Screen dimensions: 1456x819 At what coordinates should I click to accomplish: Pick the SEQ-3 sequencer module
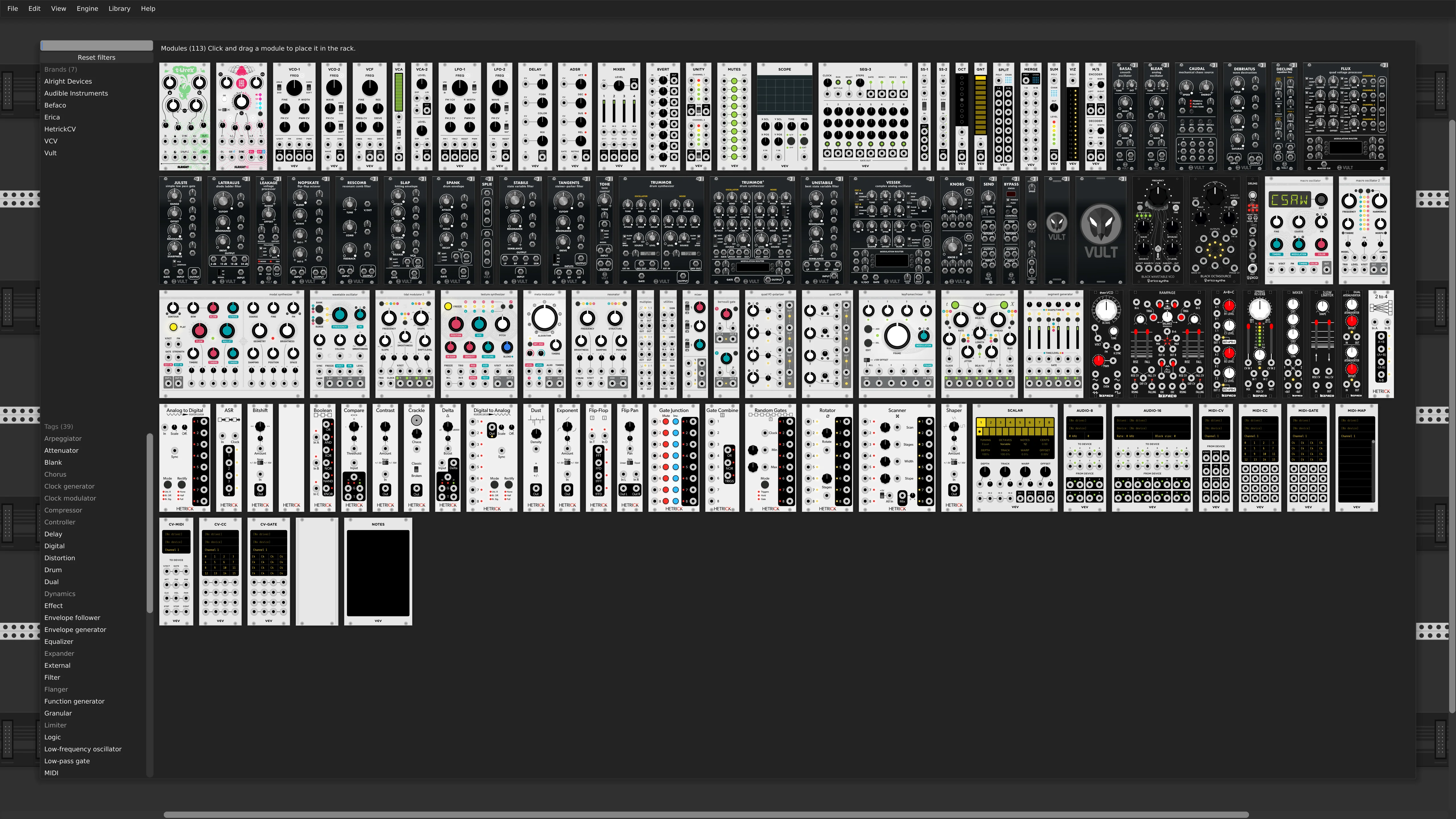pyautogui.click(x=865, y=116)
